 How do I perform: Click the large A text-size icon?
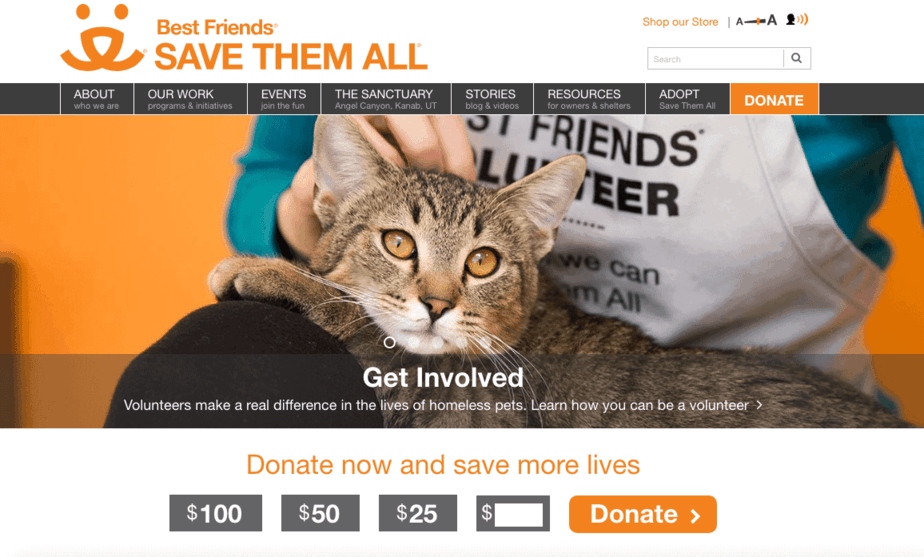click(772, 21)
